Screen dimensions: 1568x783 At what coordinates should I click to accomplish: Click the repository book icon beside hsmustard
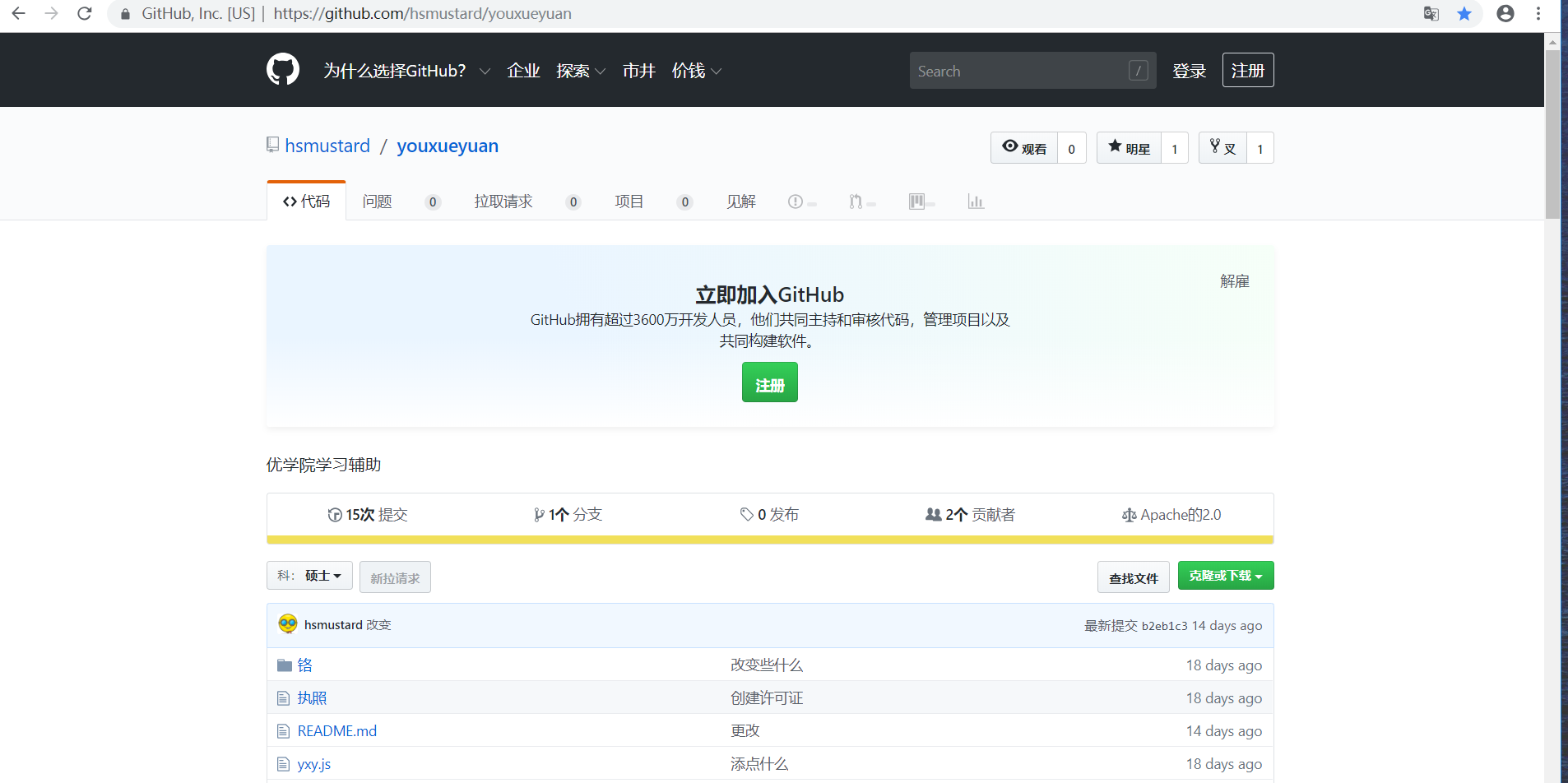272,145
